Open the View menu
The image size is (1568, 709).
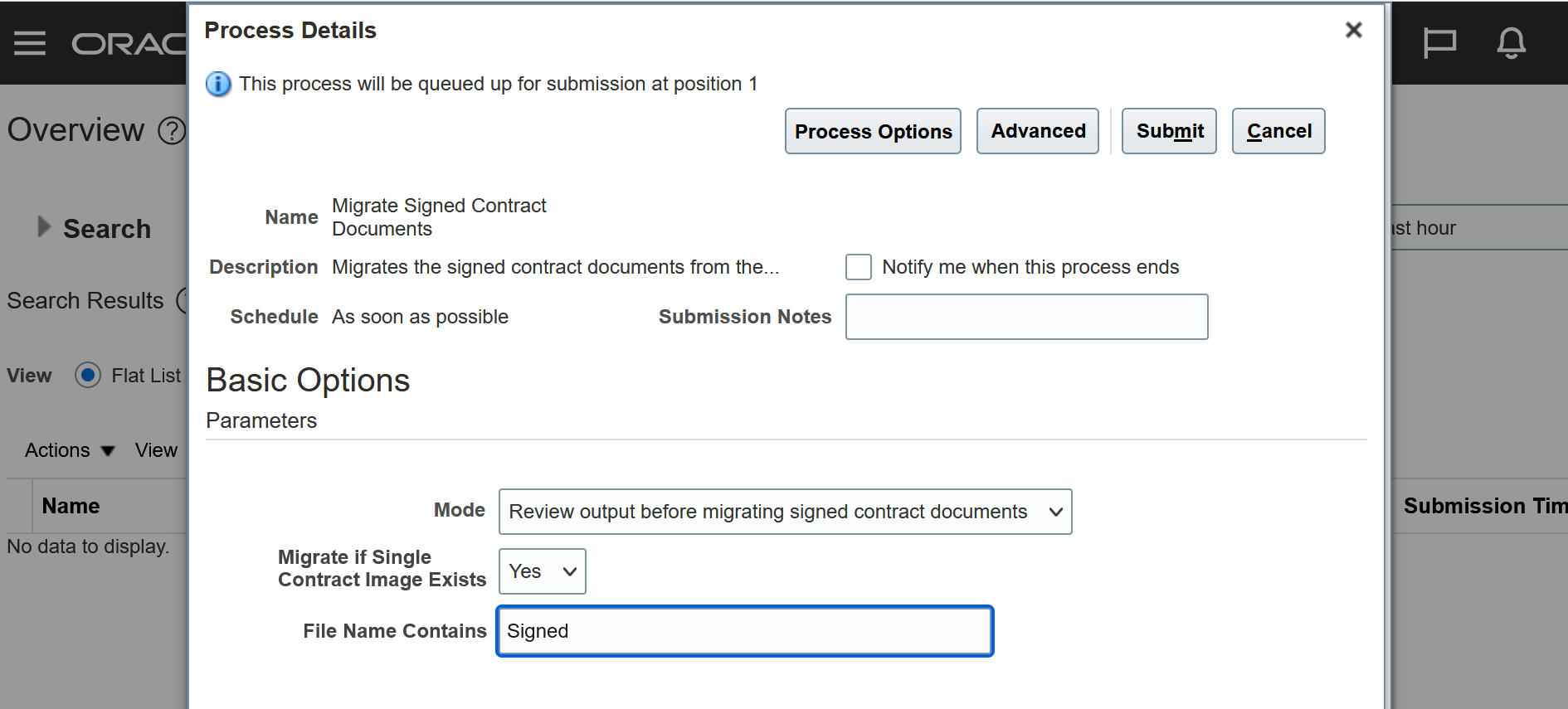[x=156, y=450]
